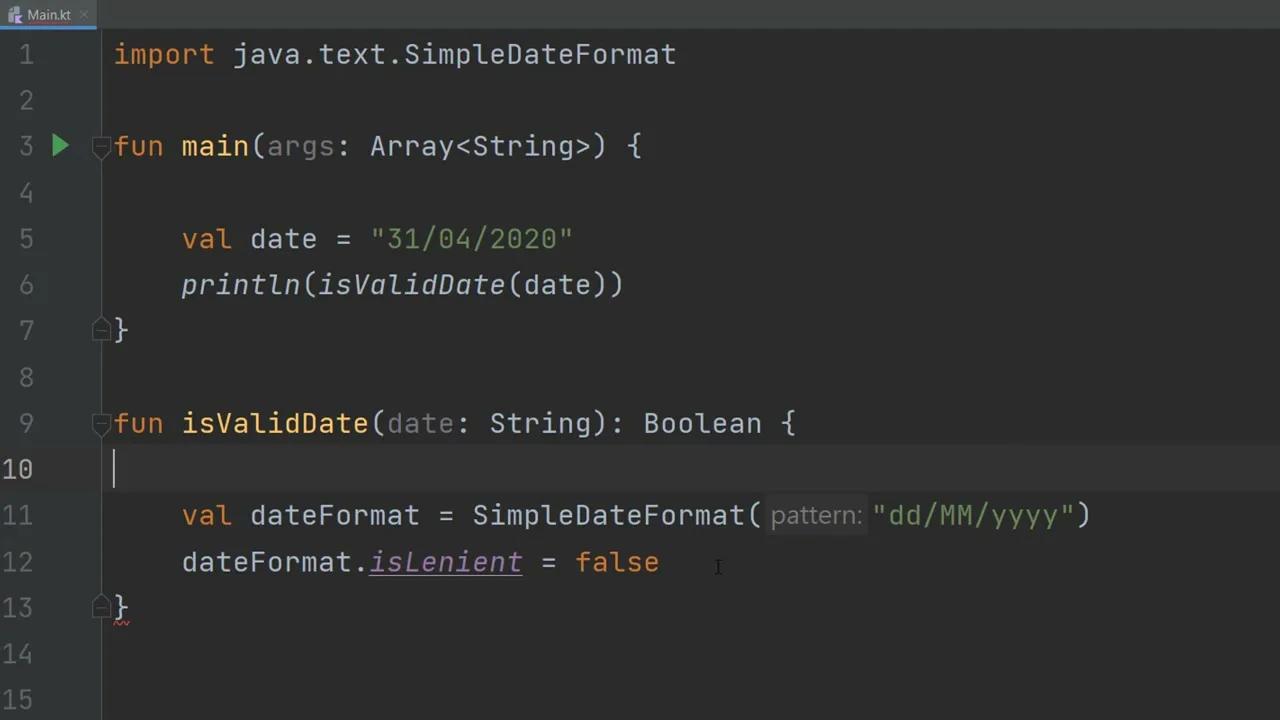
Task: Click the fold end marker beside line 13
Action: (100, 607)
